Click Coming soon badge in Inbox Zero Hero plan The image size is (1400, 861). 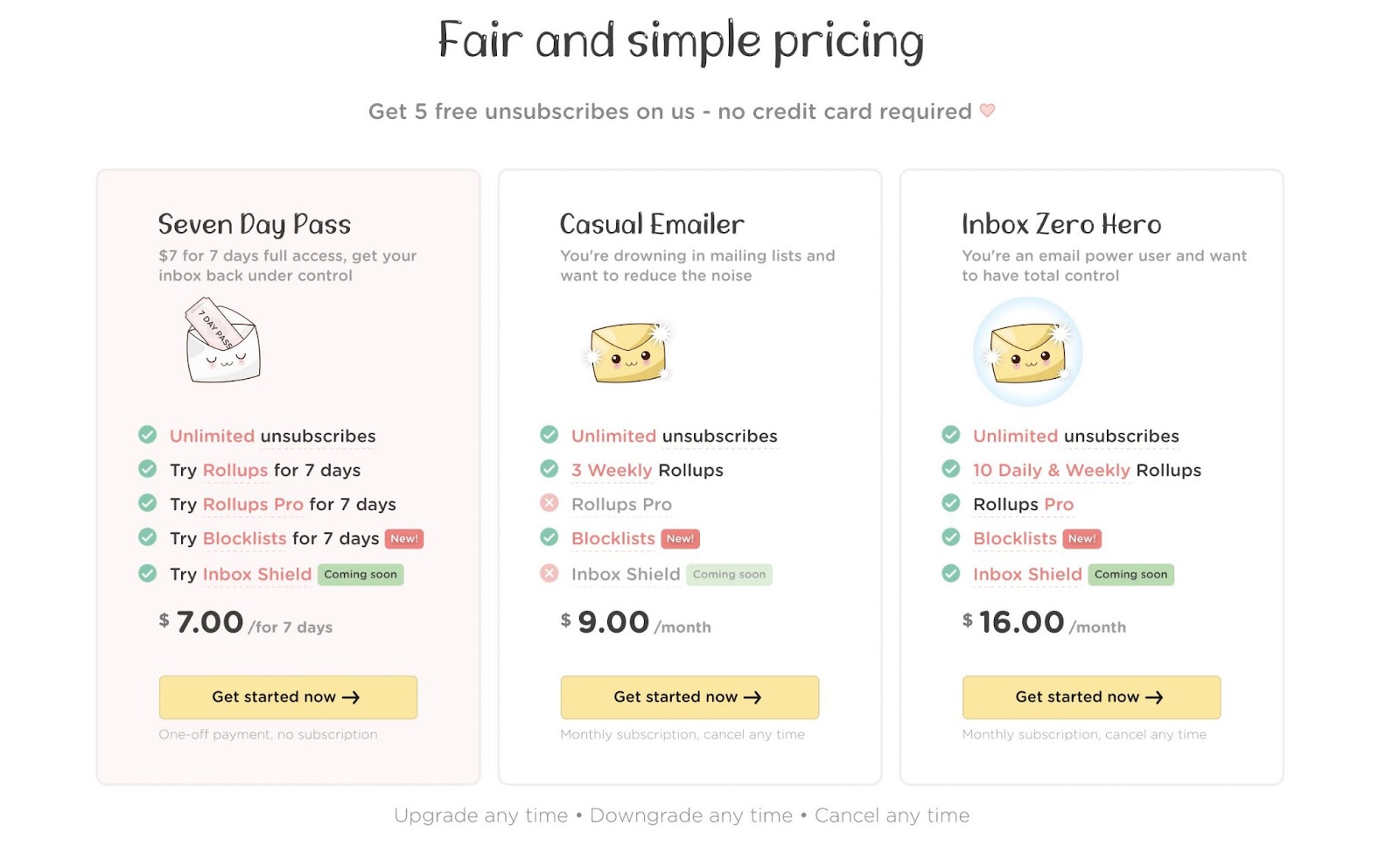tap(1130, 575)
